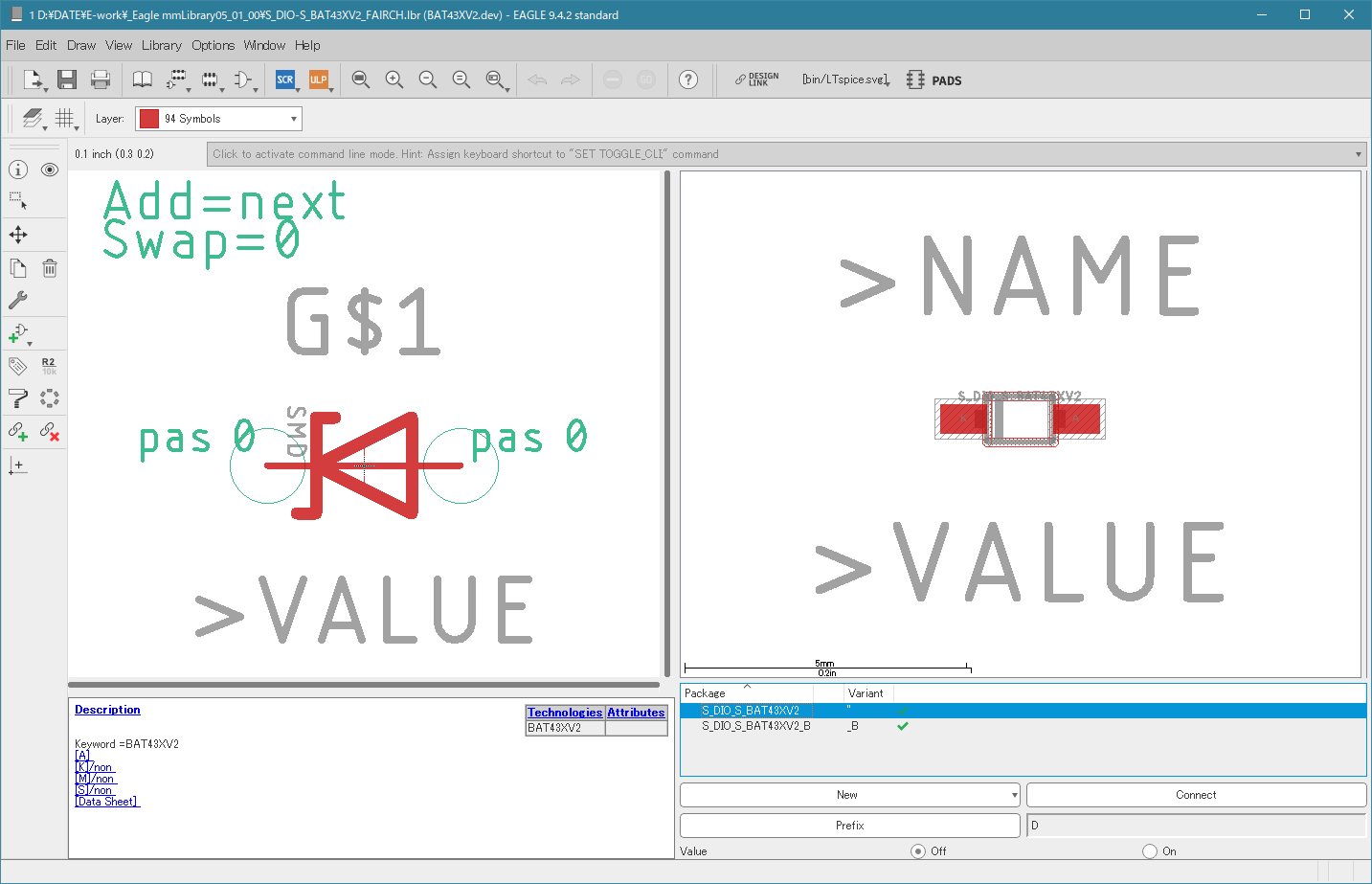
Task: Select the S_DIO_S_BAT43XV2_B package row
Action: (x=1023, y=726)
